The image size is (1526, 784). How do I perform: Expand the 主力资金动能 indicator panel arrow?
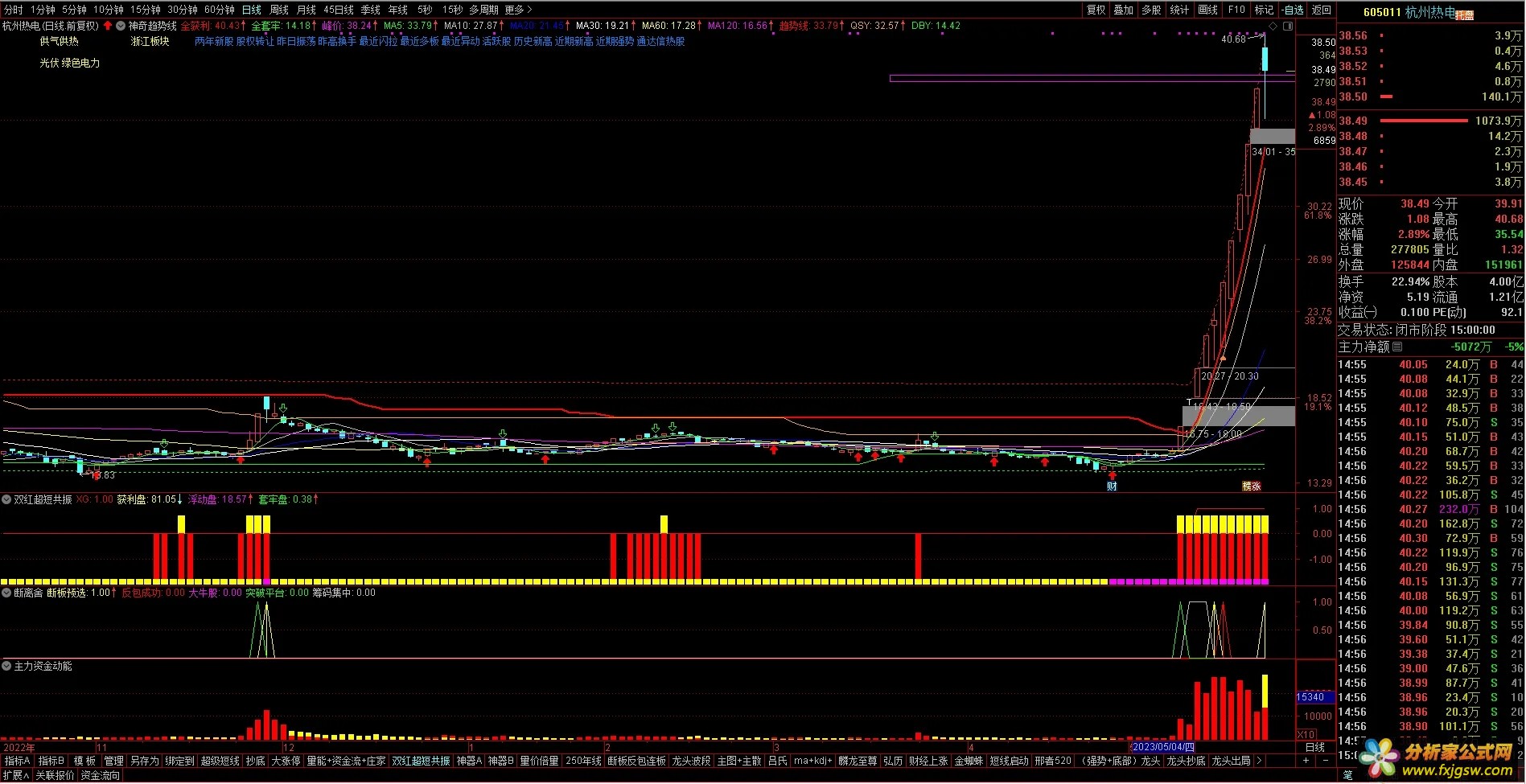click(6, 667)
